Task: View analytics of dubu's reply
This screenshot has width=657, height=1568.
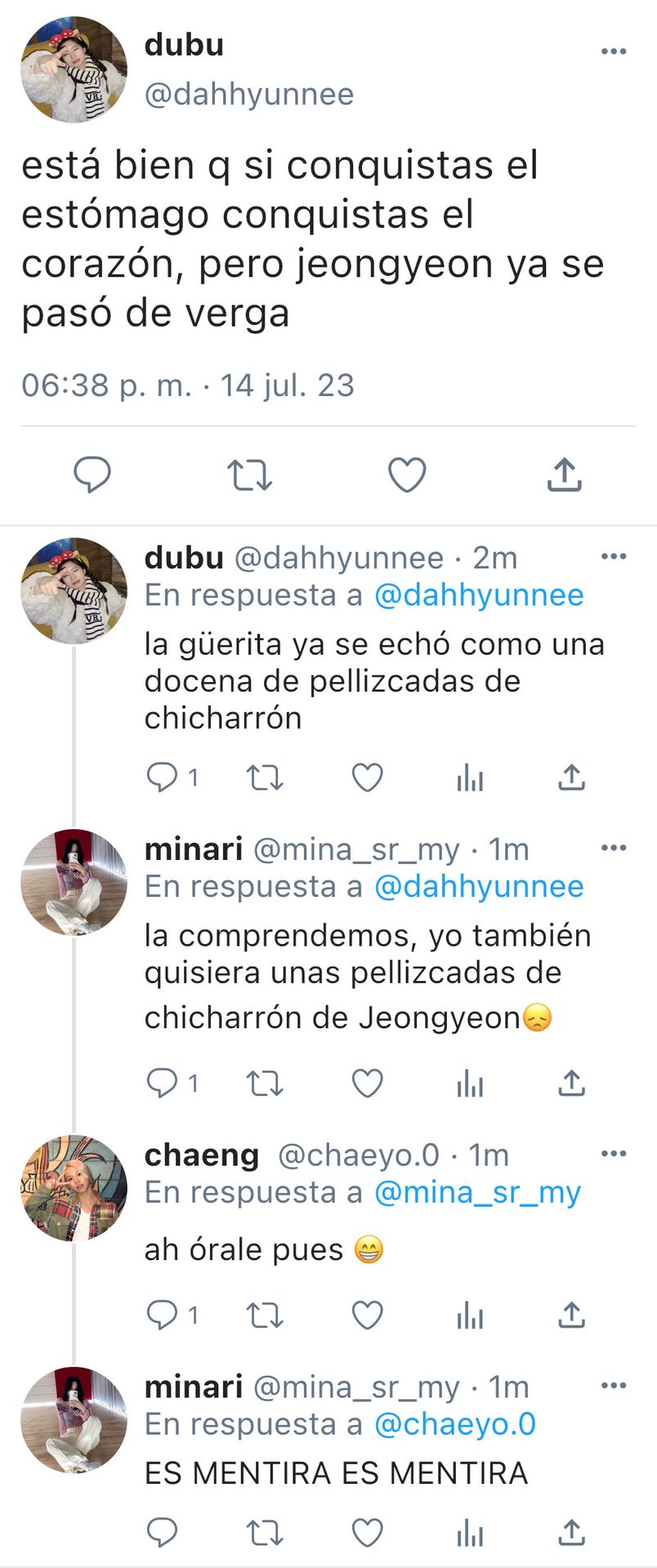Action: 470,778
